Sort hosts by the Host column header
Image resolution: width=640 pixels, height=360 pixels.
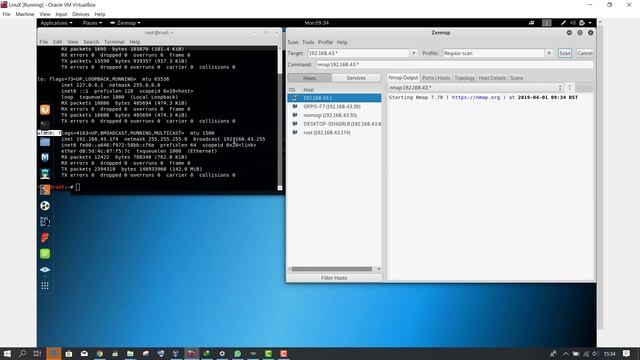point(309,90)
